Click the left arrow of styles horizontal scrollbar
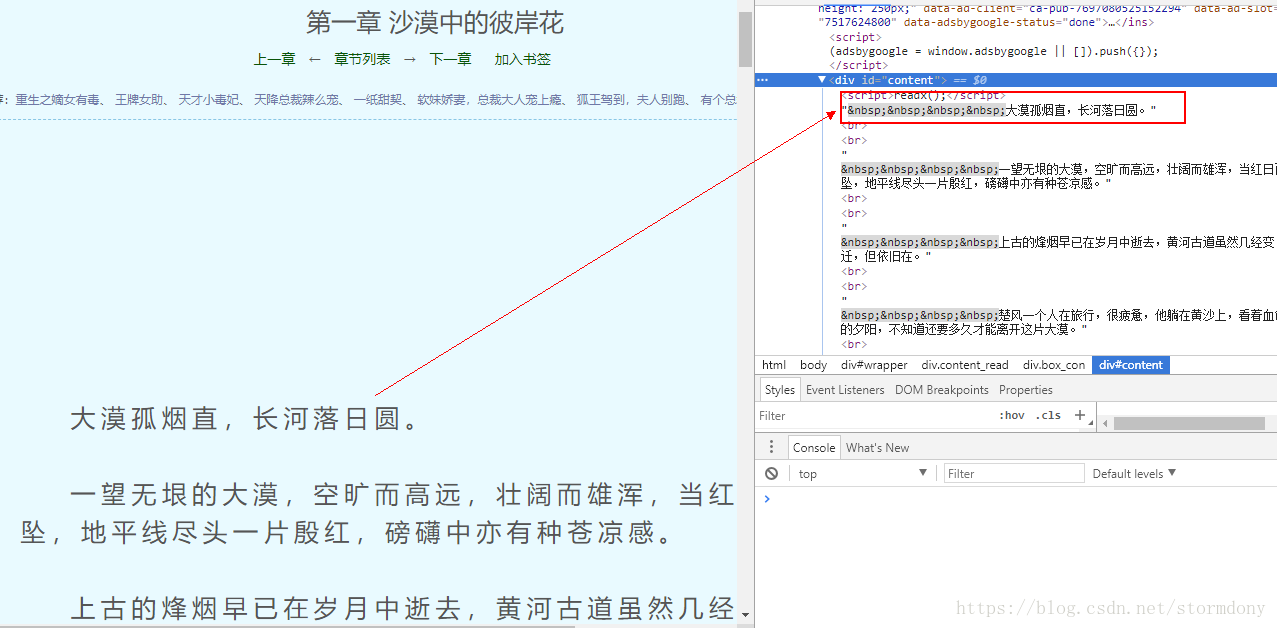The image size is (1277, 628). click(x=1105, y=423)
